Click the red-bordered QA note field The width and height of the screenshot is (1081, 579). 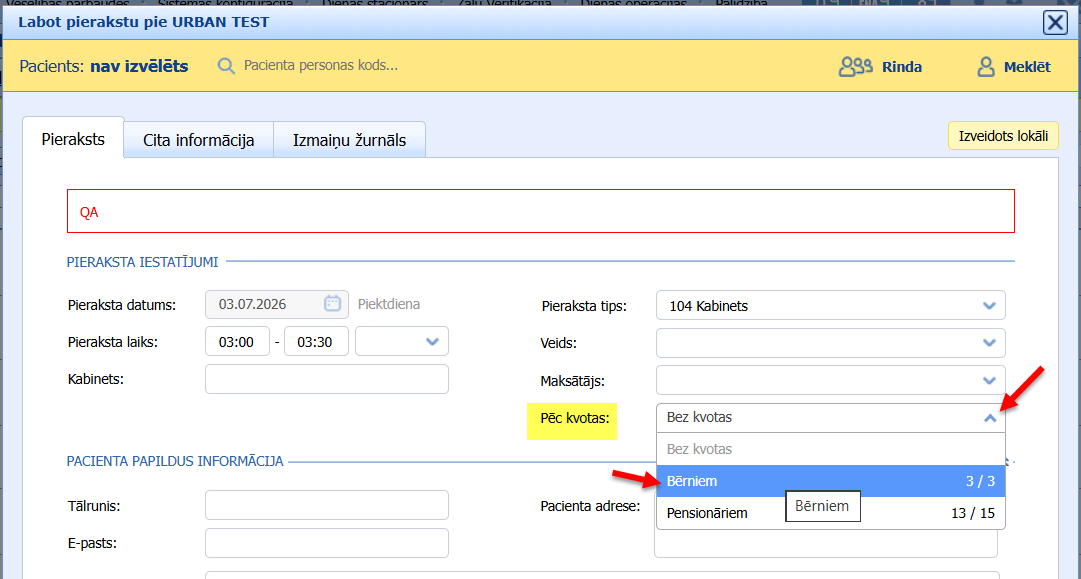click(540, 211)
